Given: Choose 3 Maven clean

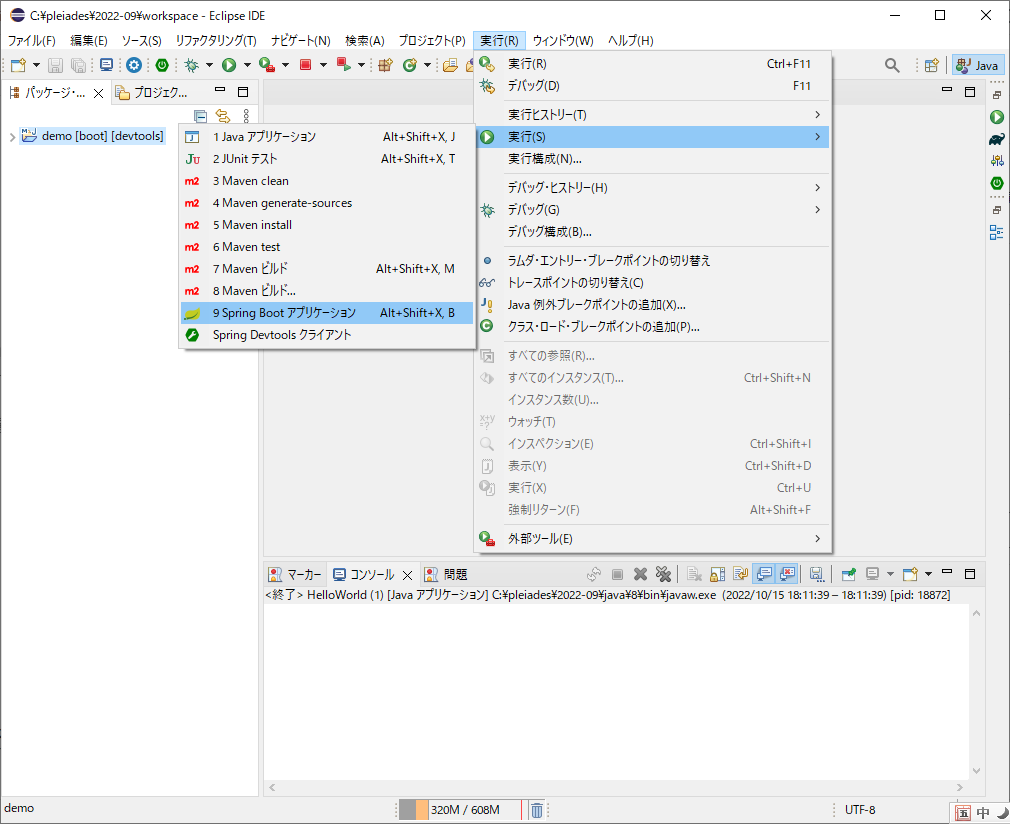Looking at the screenshot, I should pyautogui.click(x=327, y=180).
